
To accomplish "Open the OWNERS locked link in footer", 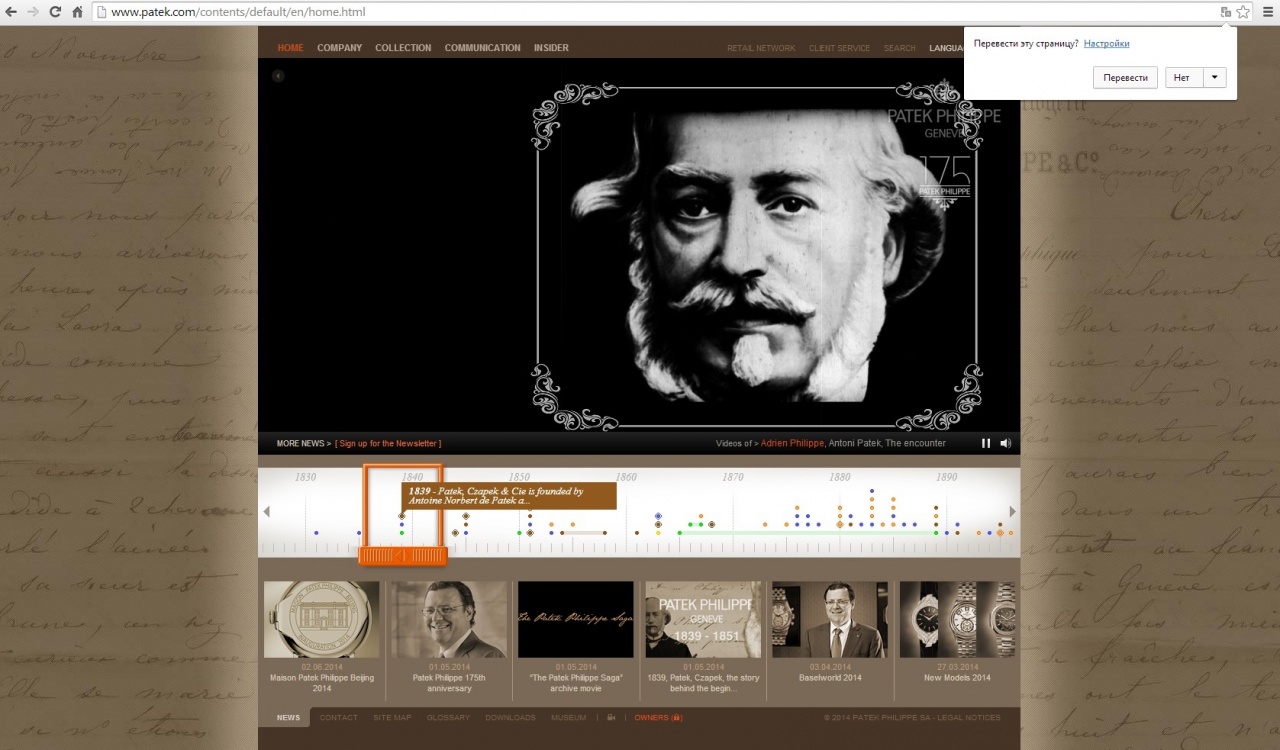I will coord(658,717).
